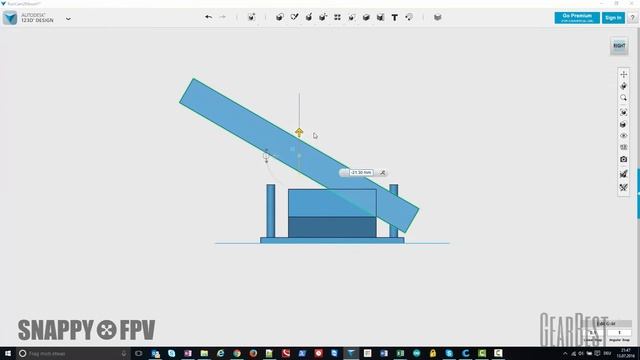Toggle the grid visibility icon in navigation bar
640x360 pixels.
tap(623, 147)
